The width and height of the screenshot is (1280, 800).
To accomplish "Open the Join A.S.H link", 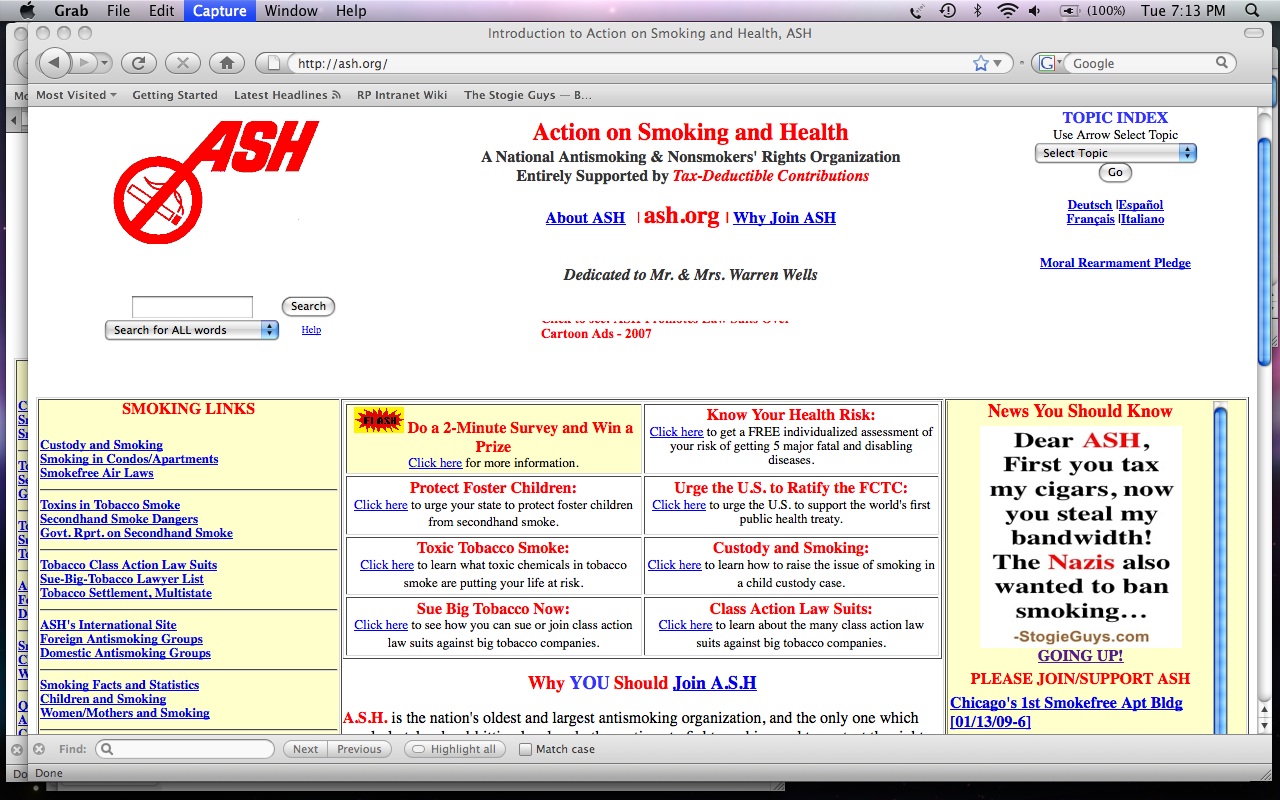I will (x=714, y=683).
